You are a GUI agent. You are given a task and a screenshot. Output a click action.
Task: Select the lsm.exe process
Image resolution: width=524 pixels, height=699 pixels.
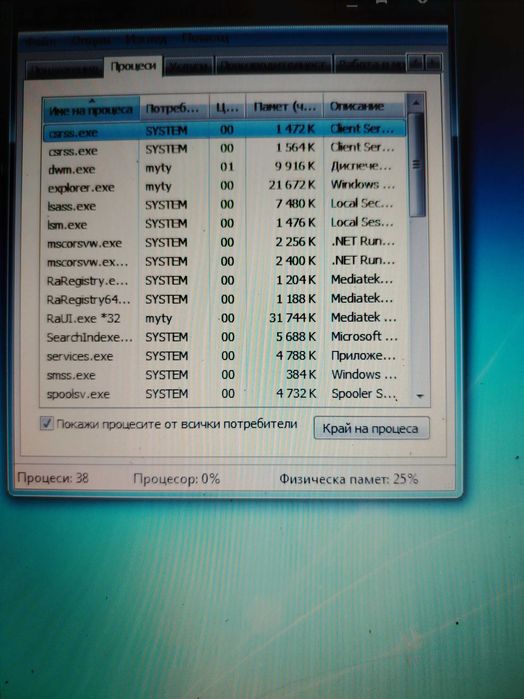point(224,223)
